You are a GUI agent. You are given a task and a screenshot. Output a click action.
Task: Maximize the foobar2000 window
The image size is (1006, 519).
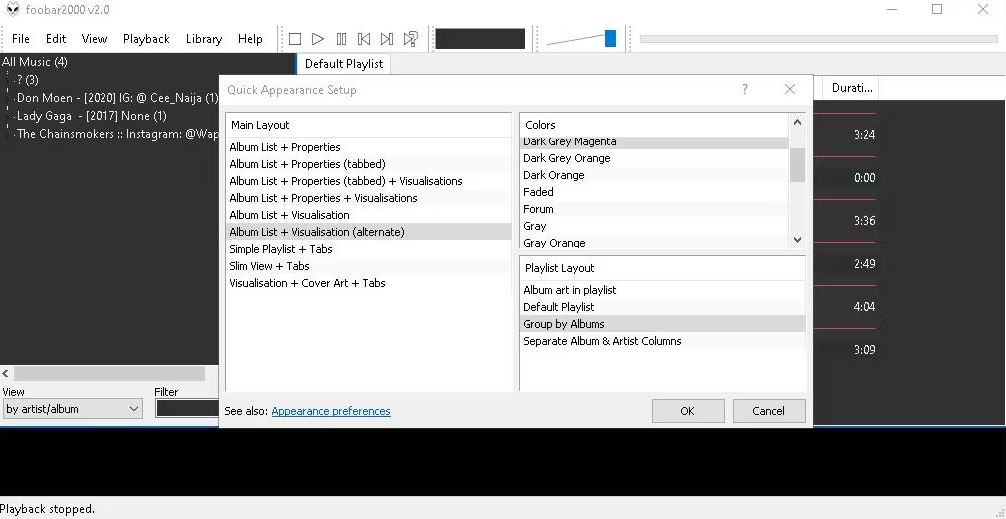pos(937,9)
